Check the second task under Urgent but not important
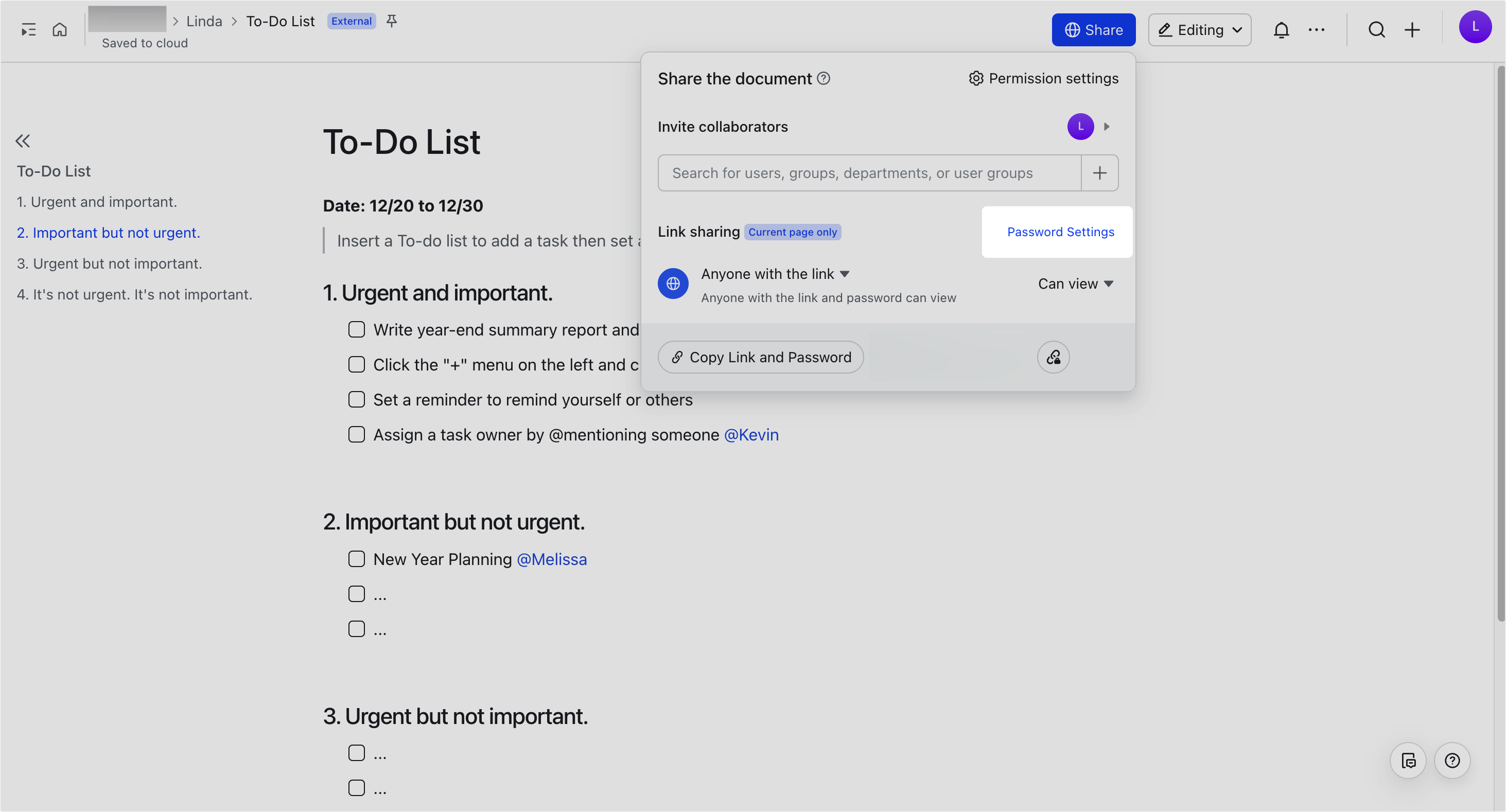The image size is (1506, 812). [357, 789]
